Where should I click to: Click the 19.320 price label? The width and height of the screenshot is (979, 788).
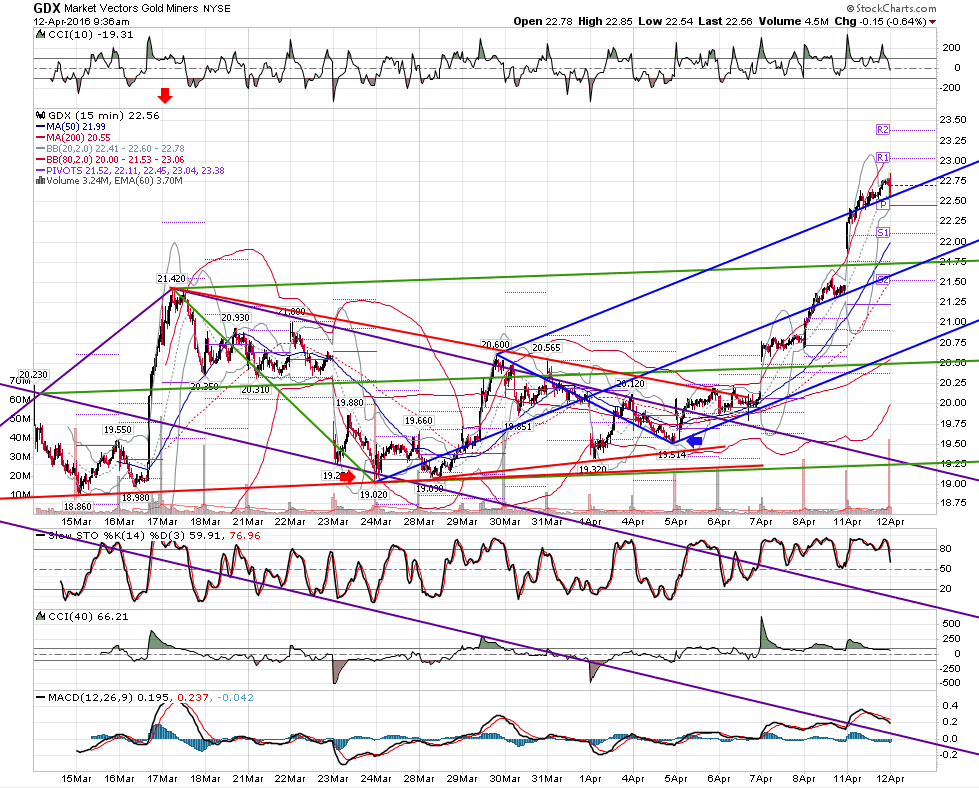pos(593,469)
